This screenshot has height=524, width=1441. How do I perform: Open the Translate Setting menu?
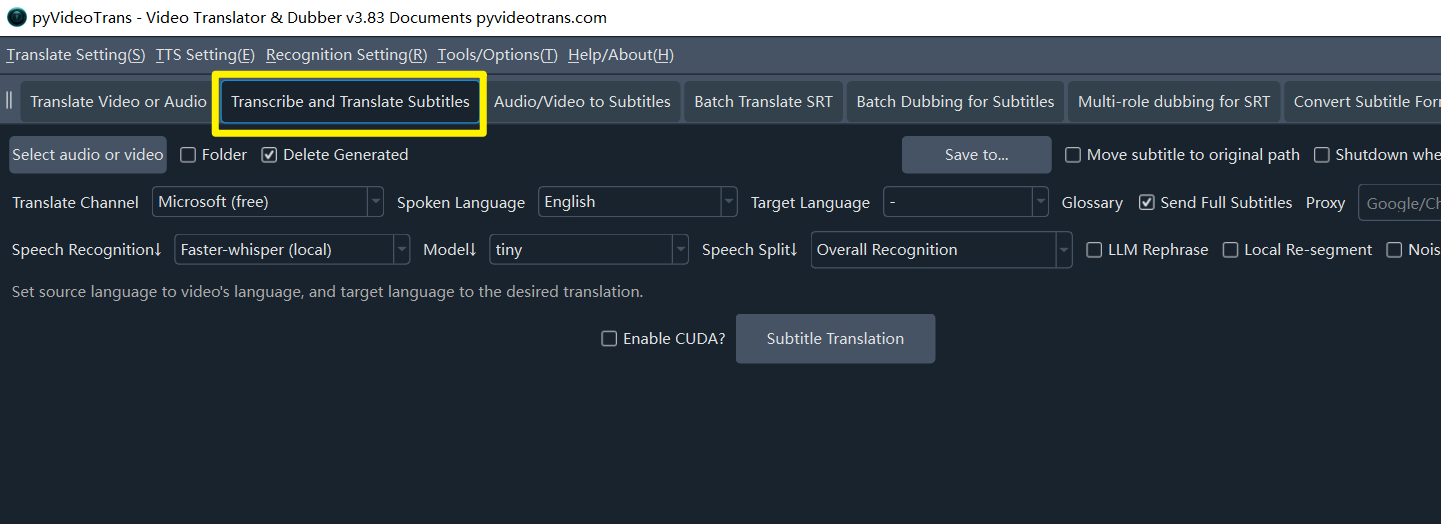pos(75,55)
